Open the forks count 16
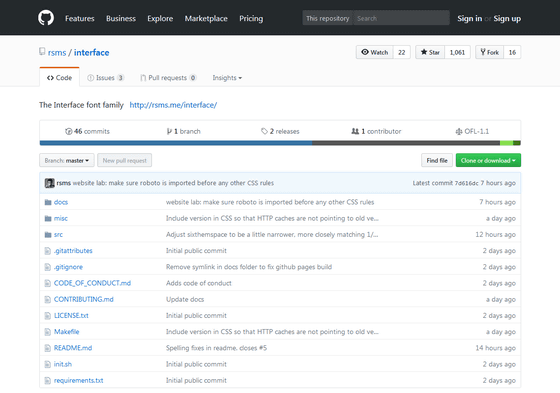 point(512,52)
